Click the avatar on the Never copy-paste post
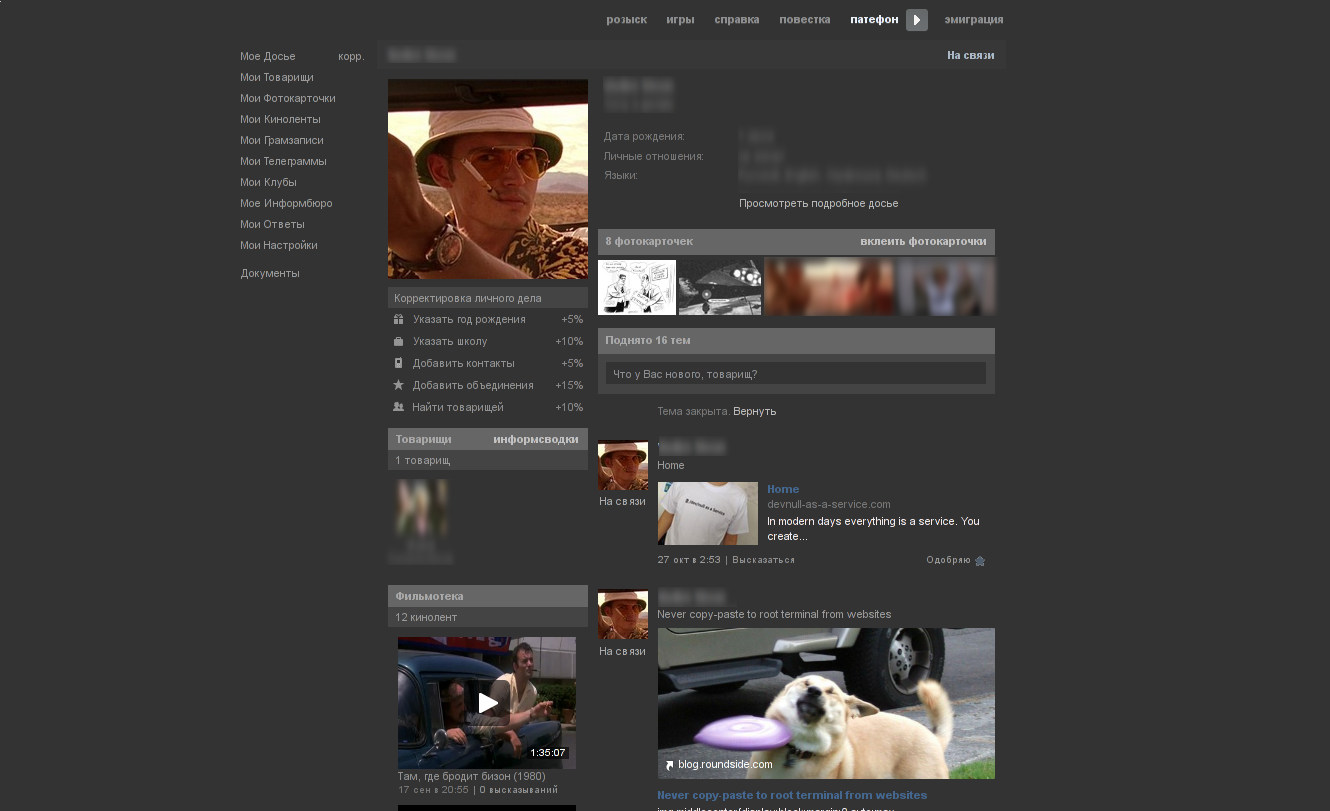This screenshot has height=811, width=1330. [623, 615]
